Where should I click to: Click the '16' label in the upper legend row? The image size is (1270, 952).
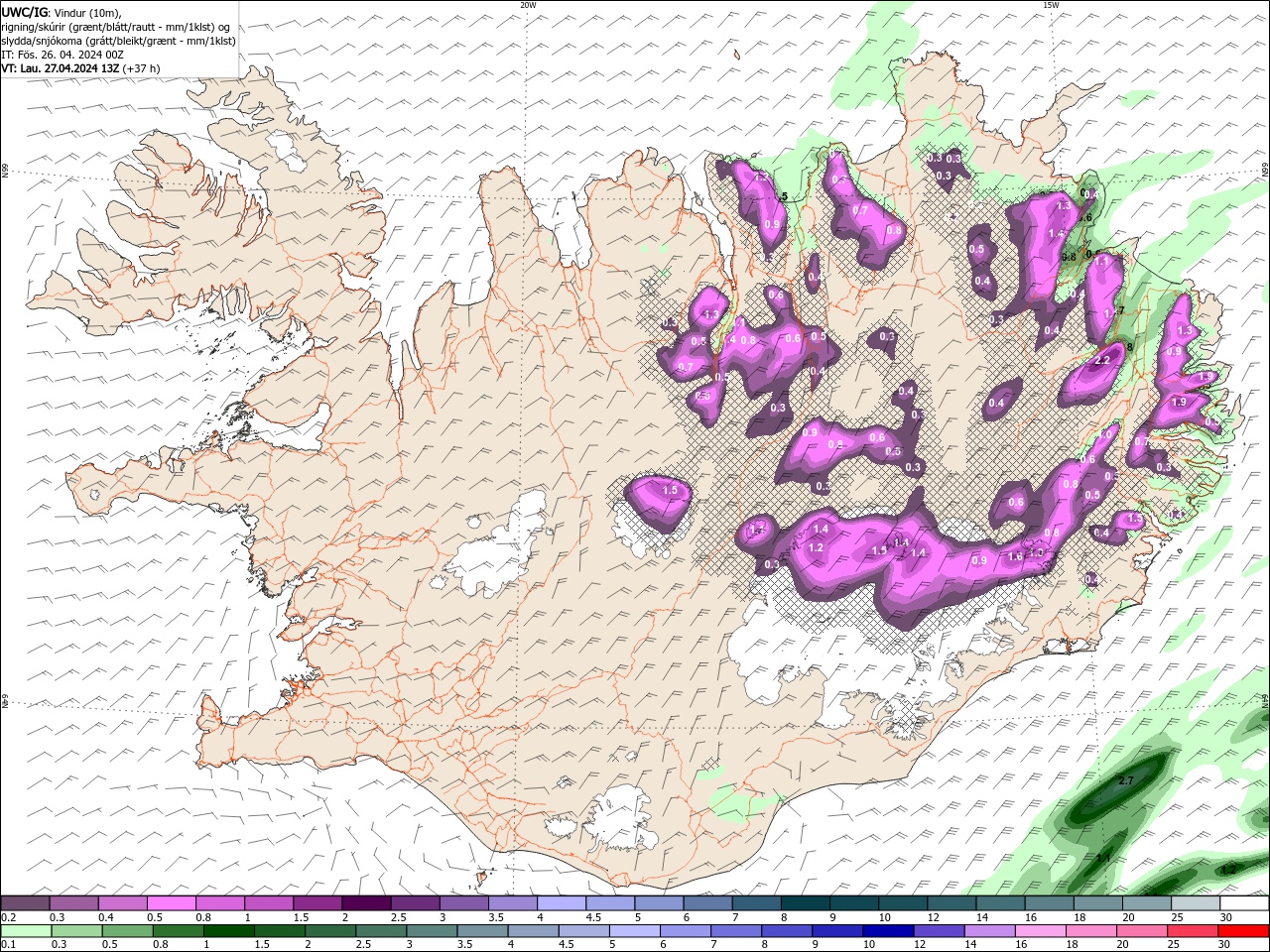point(1031,917)
